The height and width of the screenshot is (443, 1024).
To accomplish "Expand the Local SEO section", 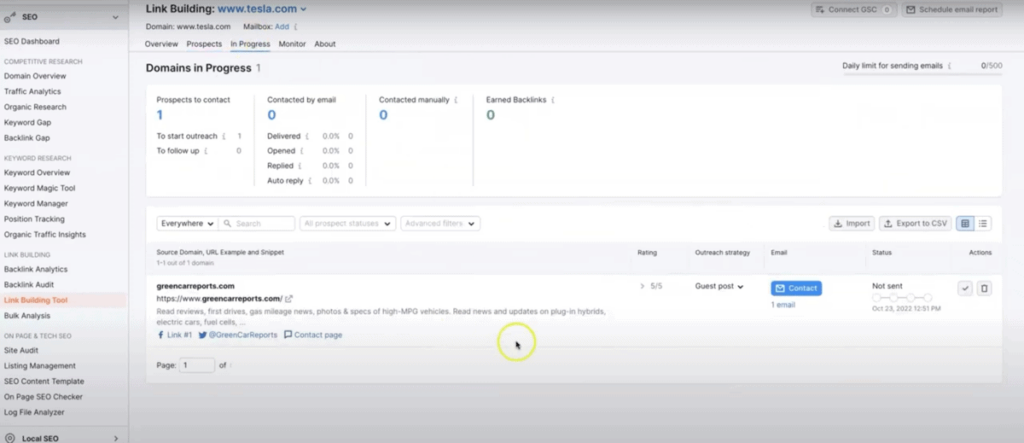I will (x=116, y=438).
